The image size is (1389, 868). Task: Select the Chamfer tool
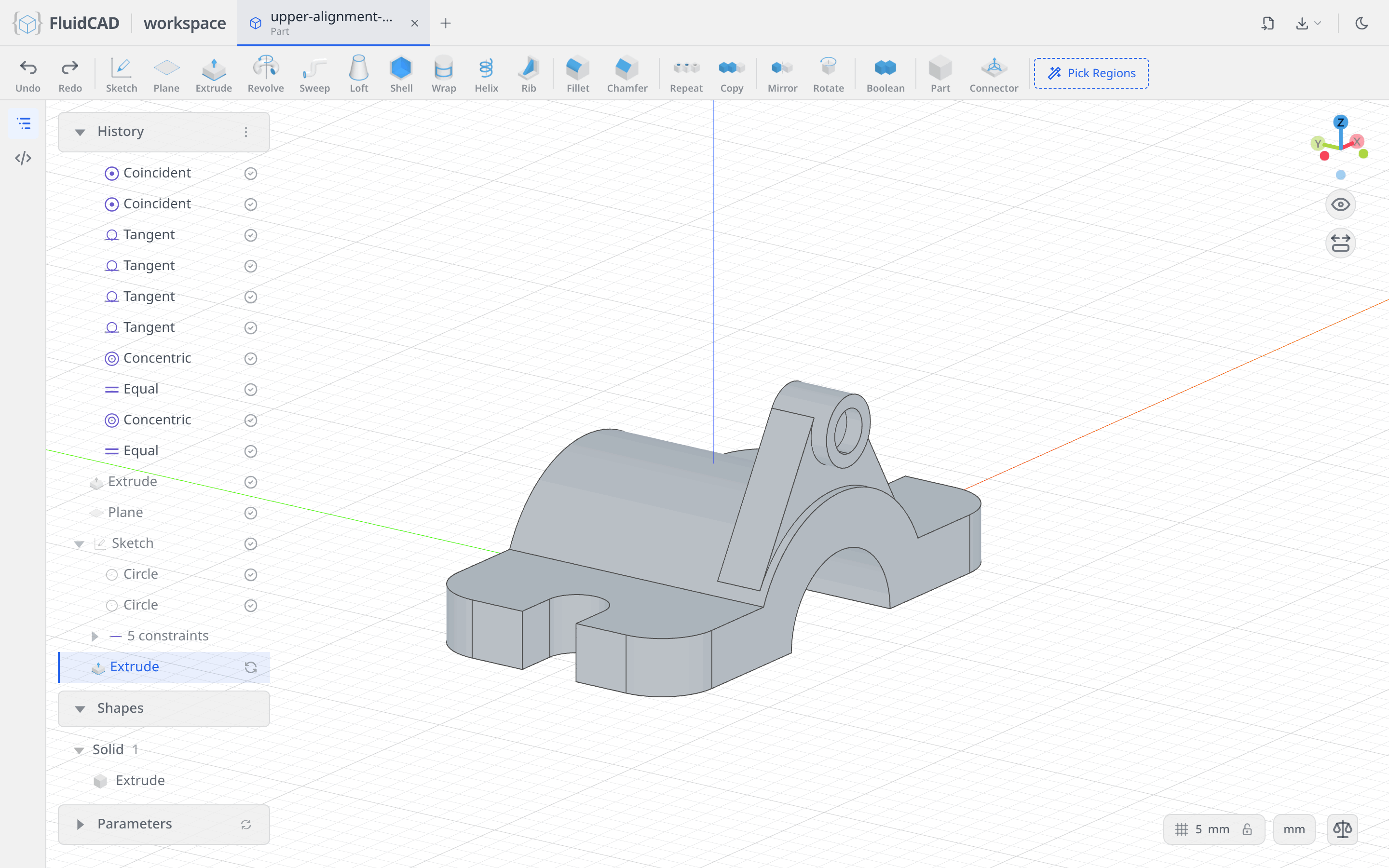click(627, 74)
